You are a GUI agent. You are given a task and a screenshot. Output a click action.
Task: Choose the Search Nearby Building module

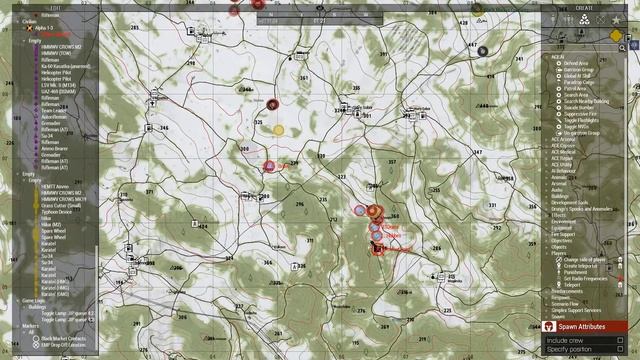pyautogui.click(x=586, y=101)
